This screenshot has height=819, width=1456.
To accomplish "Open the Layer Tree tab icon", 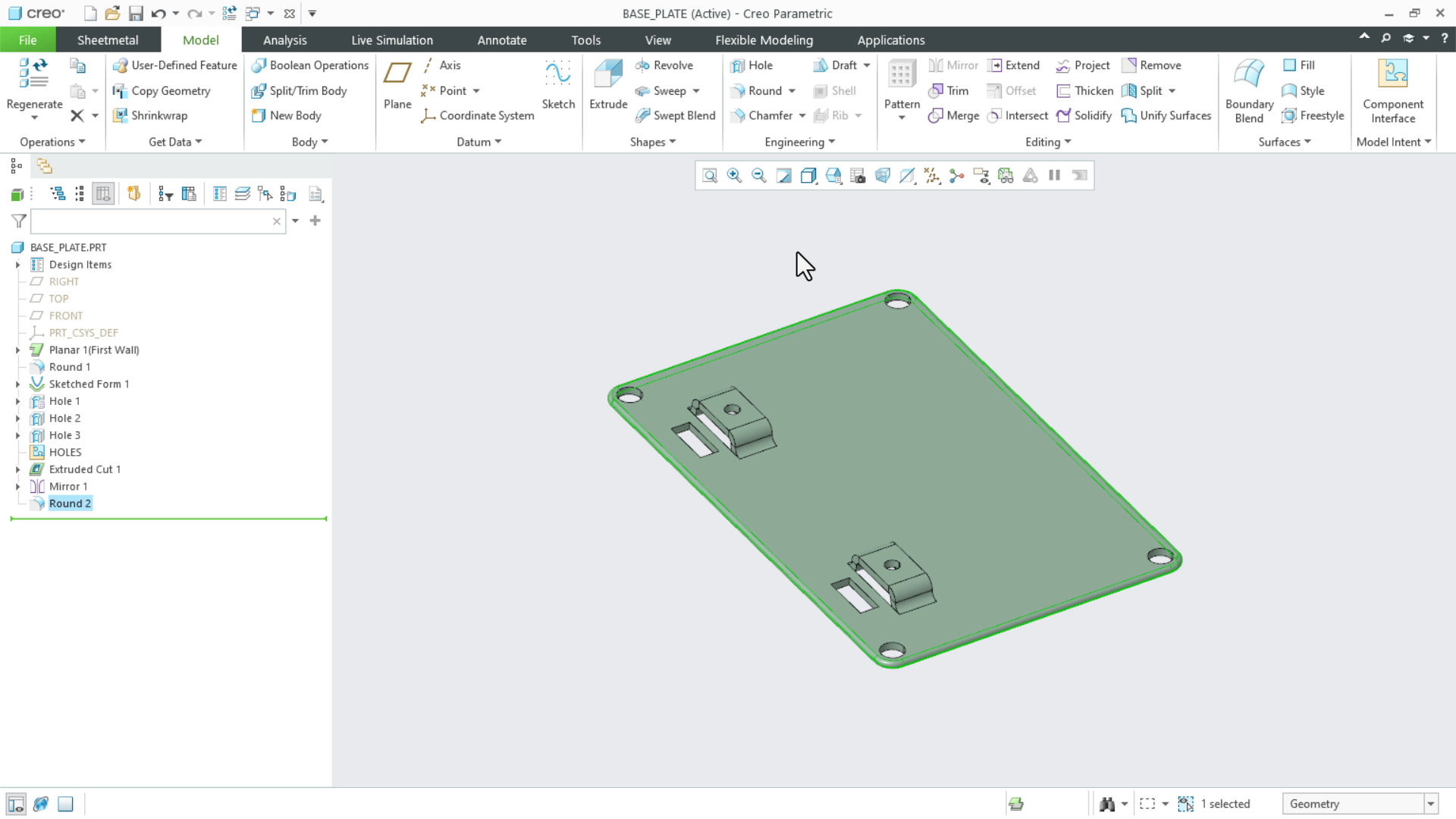I will point(44,166).
